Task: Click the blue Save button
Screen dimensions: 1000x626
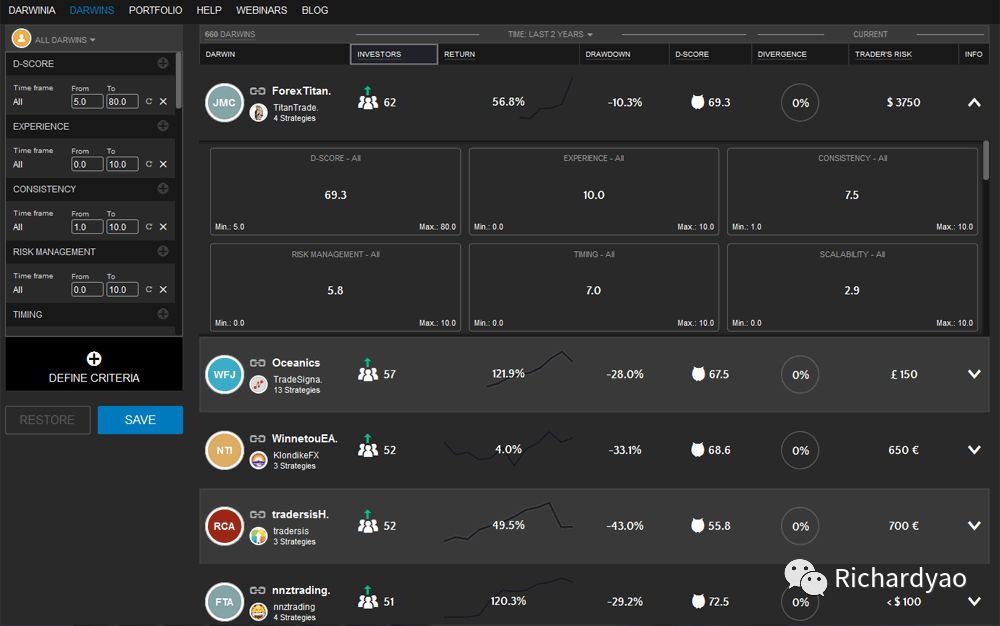Action: [x=140, y=420]
